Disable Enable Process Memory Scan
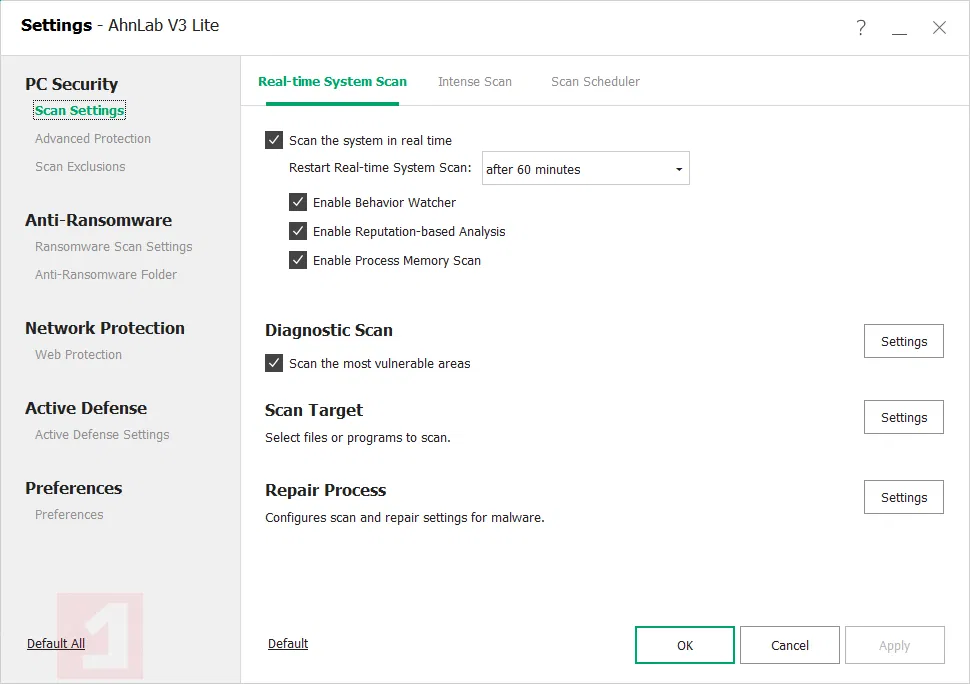 [x=298, y=260]
